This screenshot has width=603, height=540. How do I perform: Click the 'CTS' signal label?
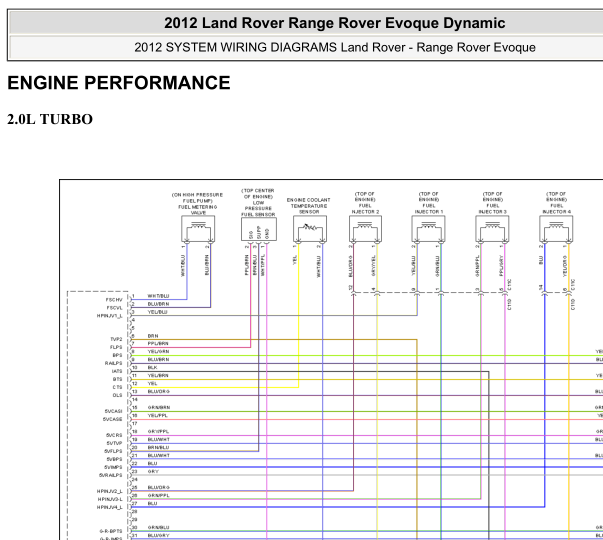117,387
